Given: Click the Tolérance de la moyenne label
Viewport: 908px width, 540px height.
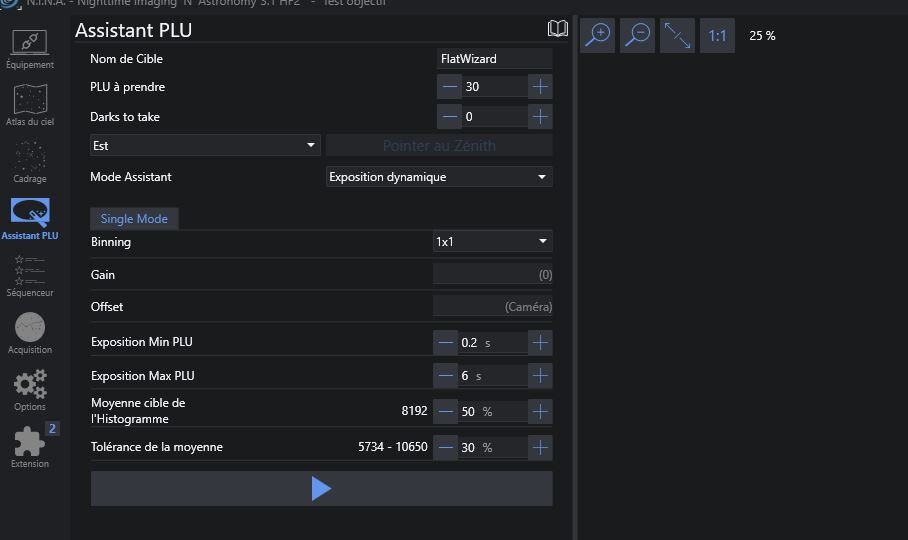Looking at the screenshot, I should [156, 447].
